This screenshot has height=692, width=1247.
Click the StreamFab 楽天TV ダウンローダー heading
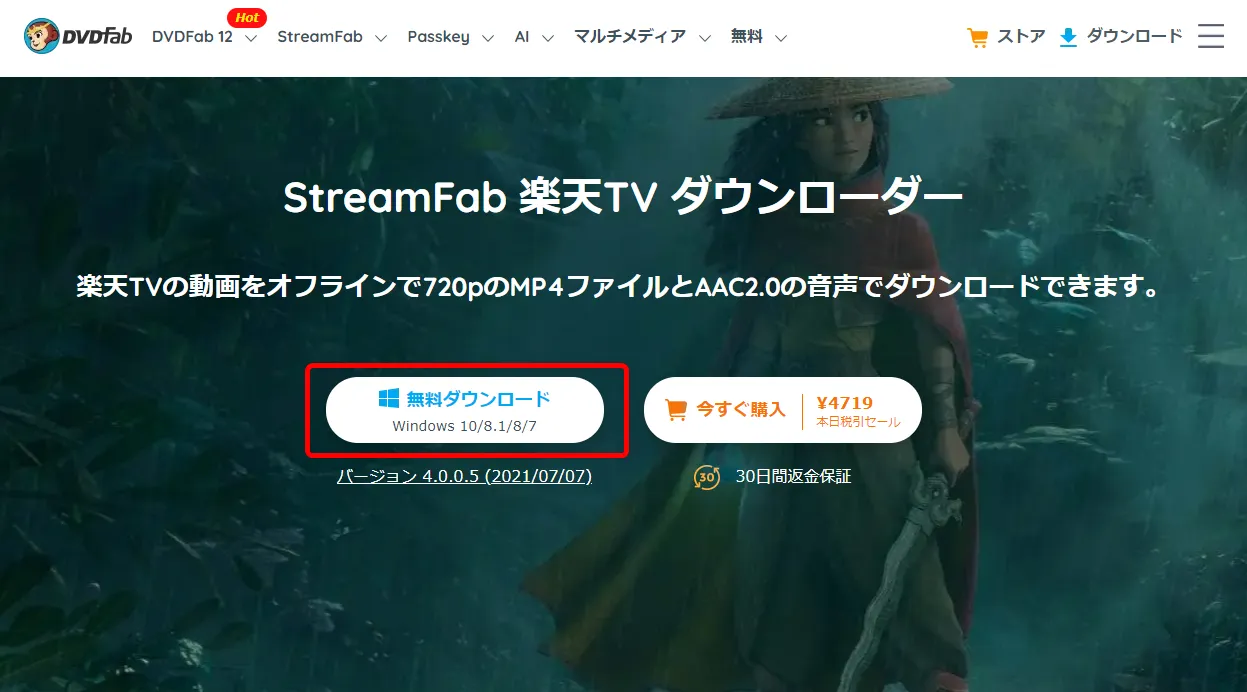point(623,198)
